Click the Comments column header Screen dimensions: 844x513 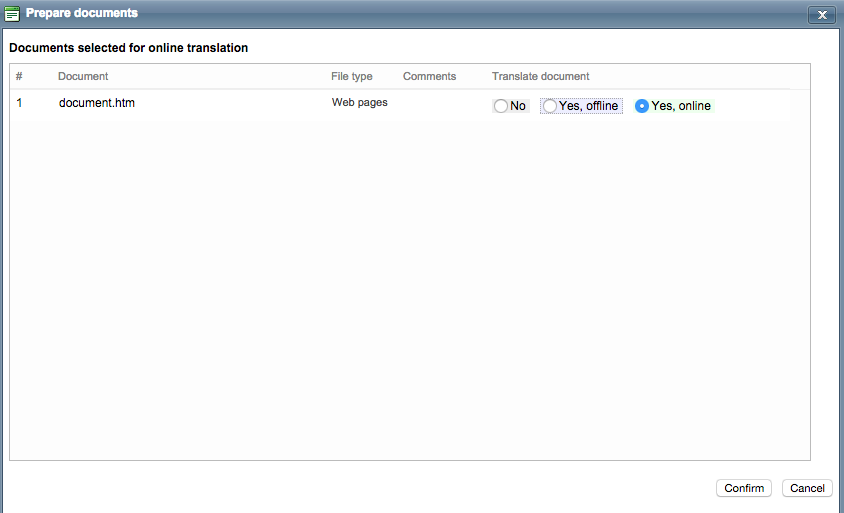(x=429, y=76)
